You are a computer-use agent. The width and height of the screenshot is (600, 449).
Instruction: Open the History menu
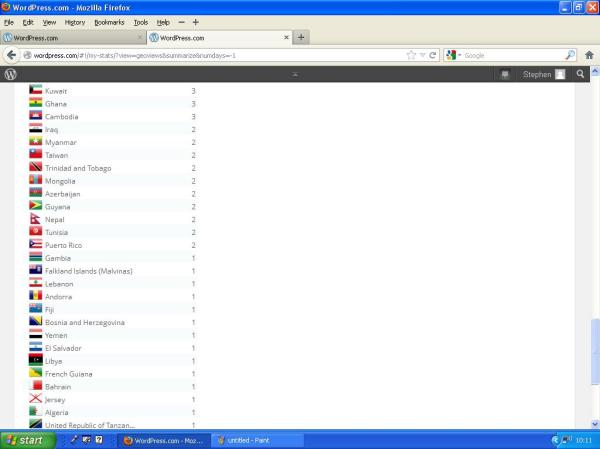pos(75,21)
